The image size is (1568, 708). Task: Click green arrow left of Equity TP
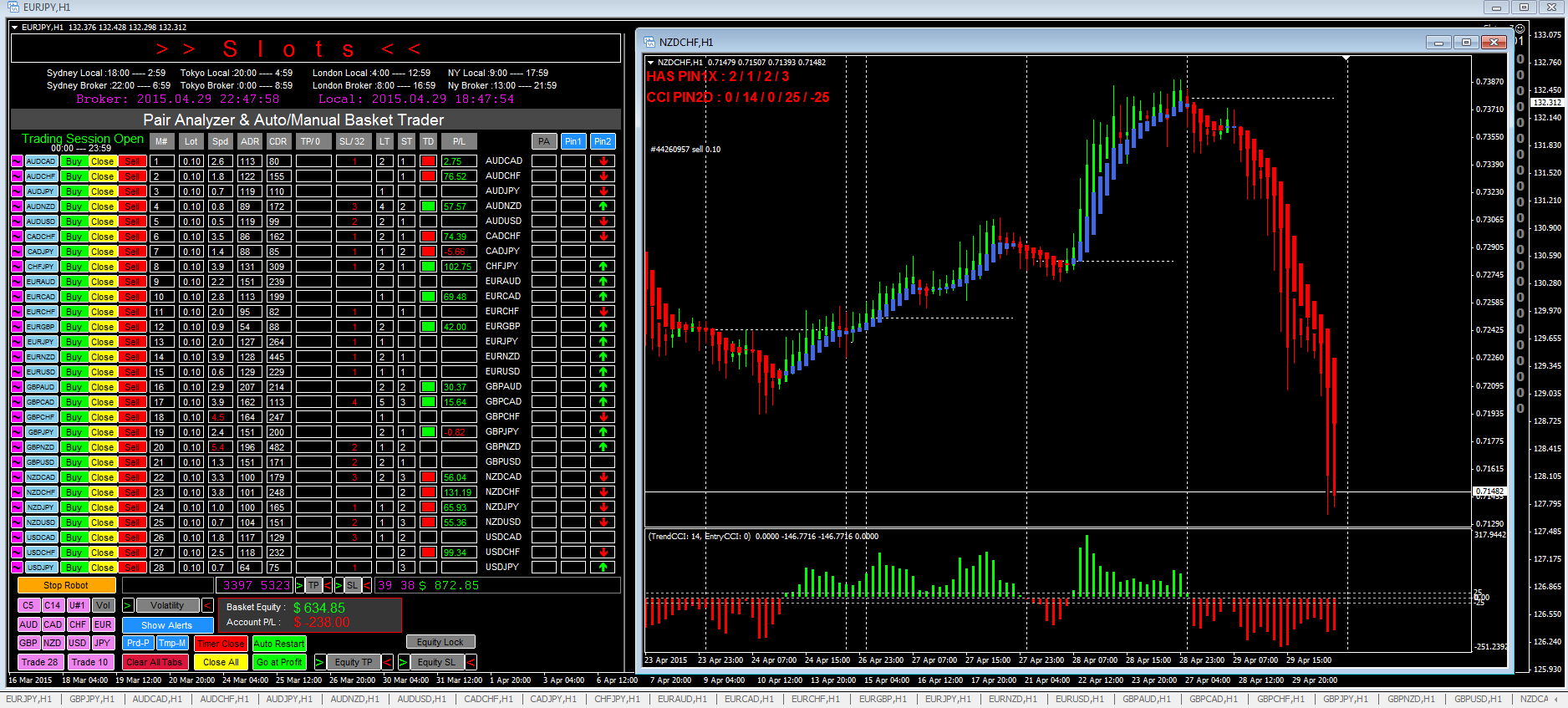click(319, 662)
